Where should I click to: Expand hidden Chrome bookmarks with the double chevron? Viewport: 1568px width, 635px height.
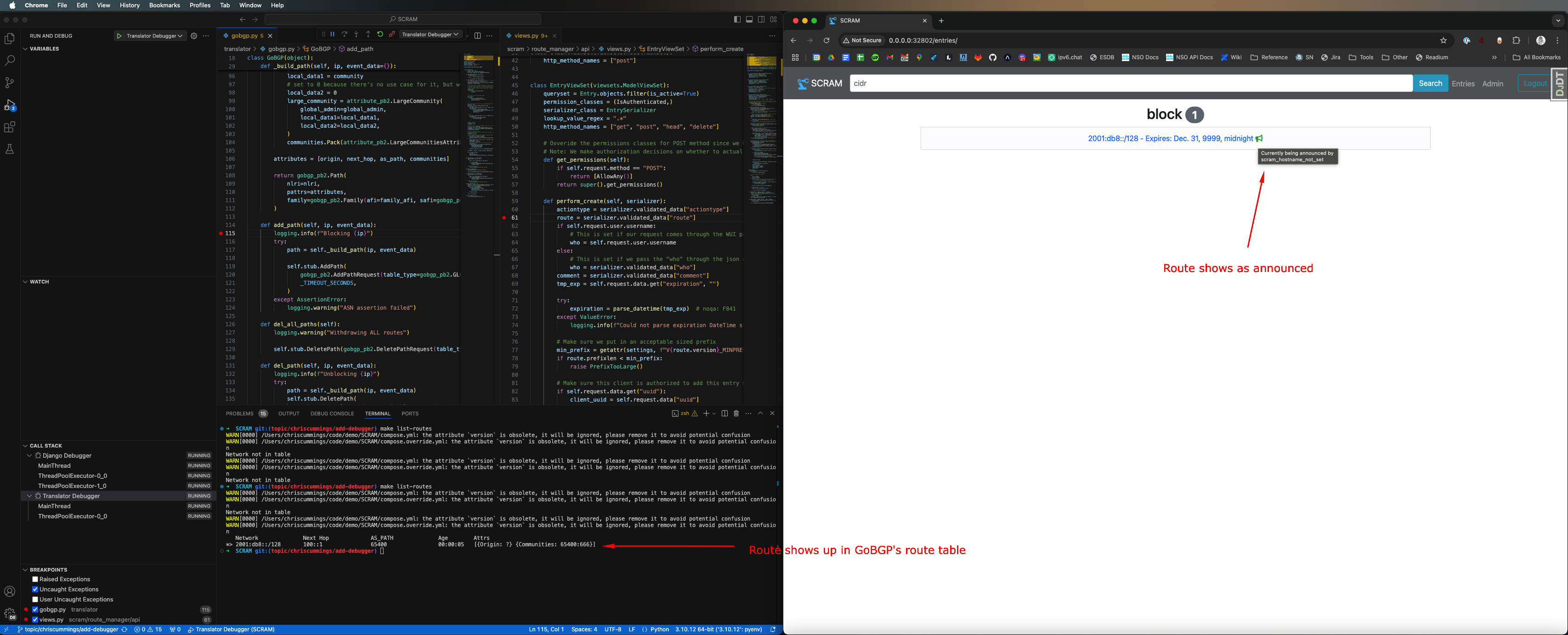tap(1494, 58)
